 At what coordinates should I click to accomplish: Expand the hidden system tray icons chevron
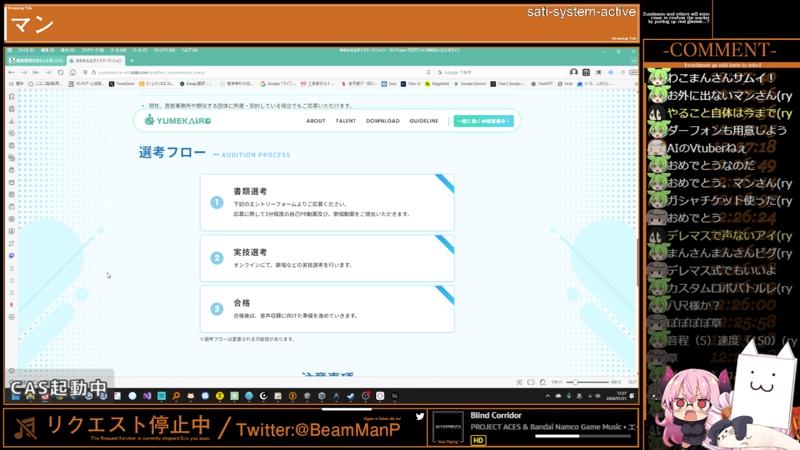point(547,396)
